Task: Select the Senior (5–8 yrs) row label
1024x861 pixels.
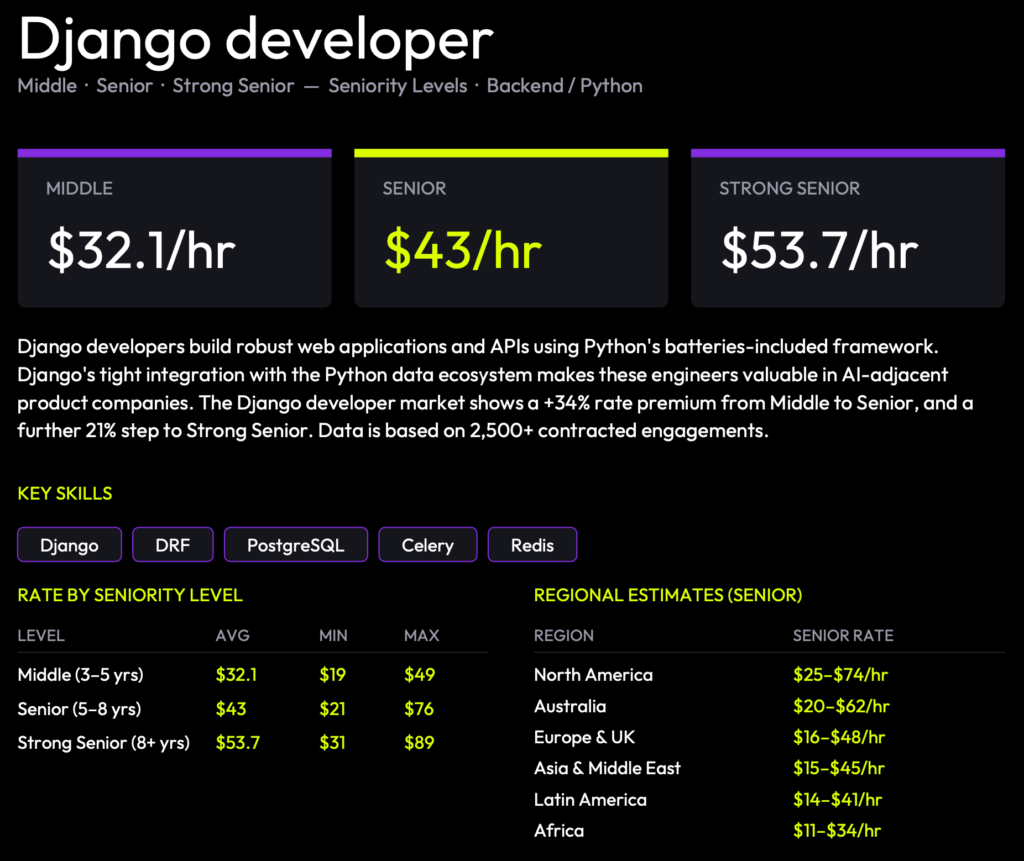Action: coord(79,709)
